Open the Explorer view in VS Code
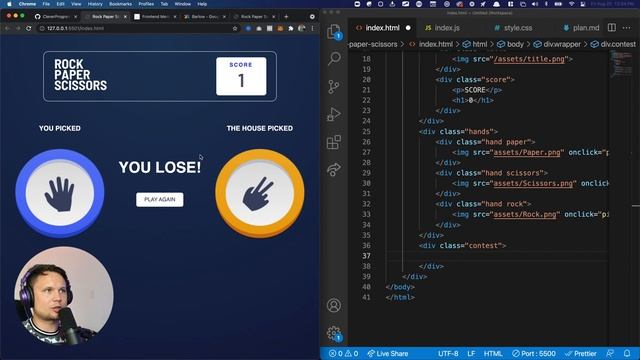640x360 pixels. pyautogui.click(x=334, y=31)
